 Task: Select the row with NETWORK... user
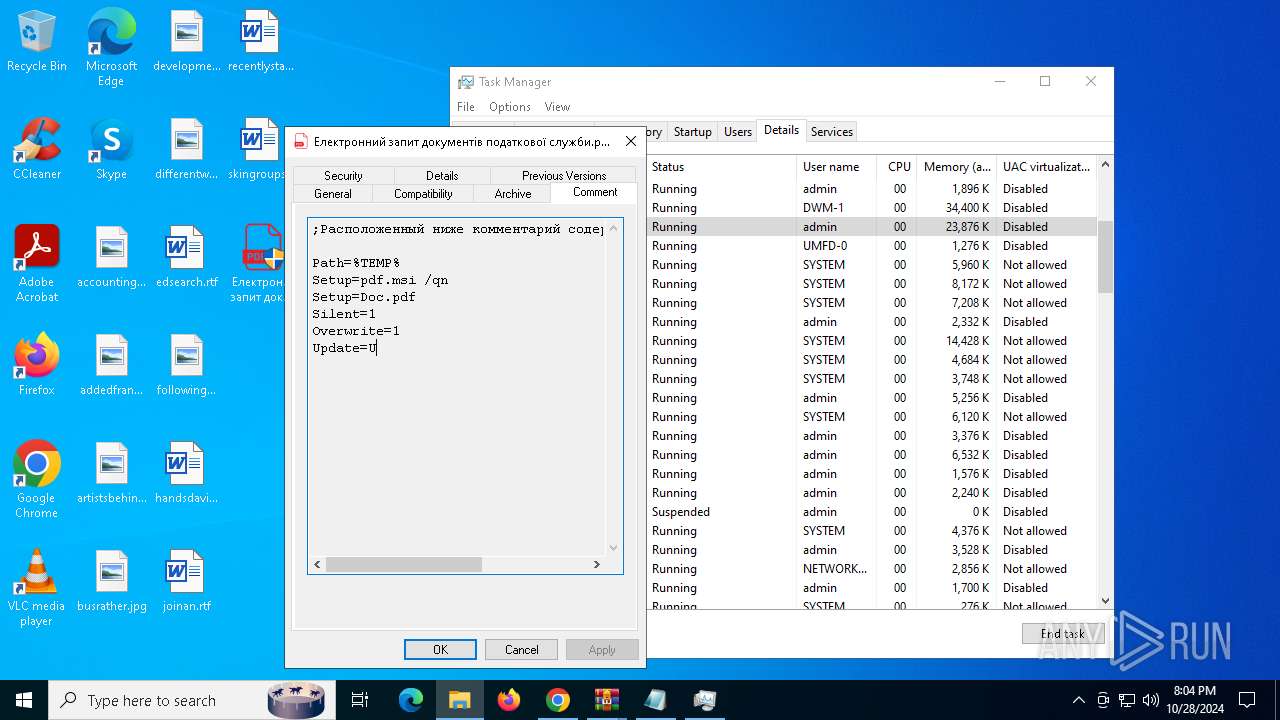click(x=872, y=569)
